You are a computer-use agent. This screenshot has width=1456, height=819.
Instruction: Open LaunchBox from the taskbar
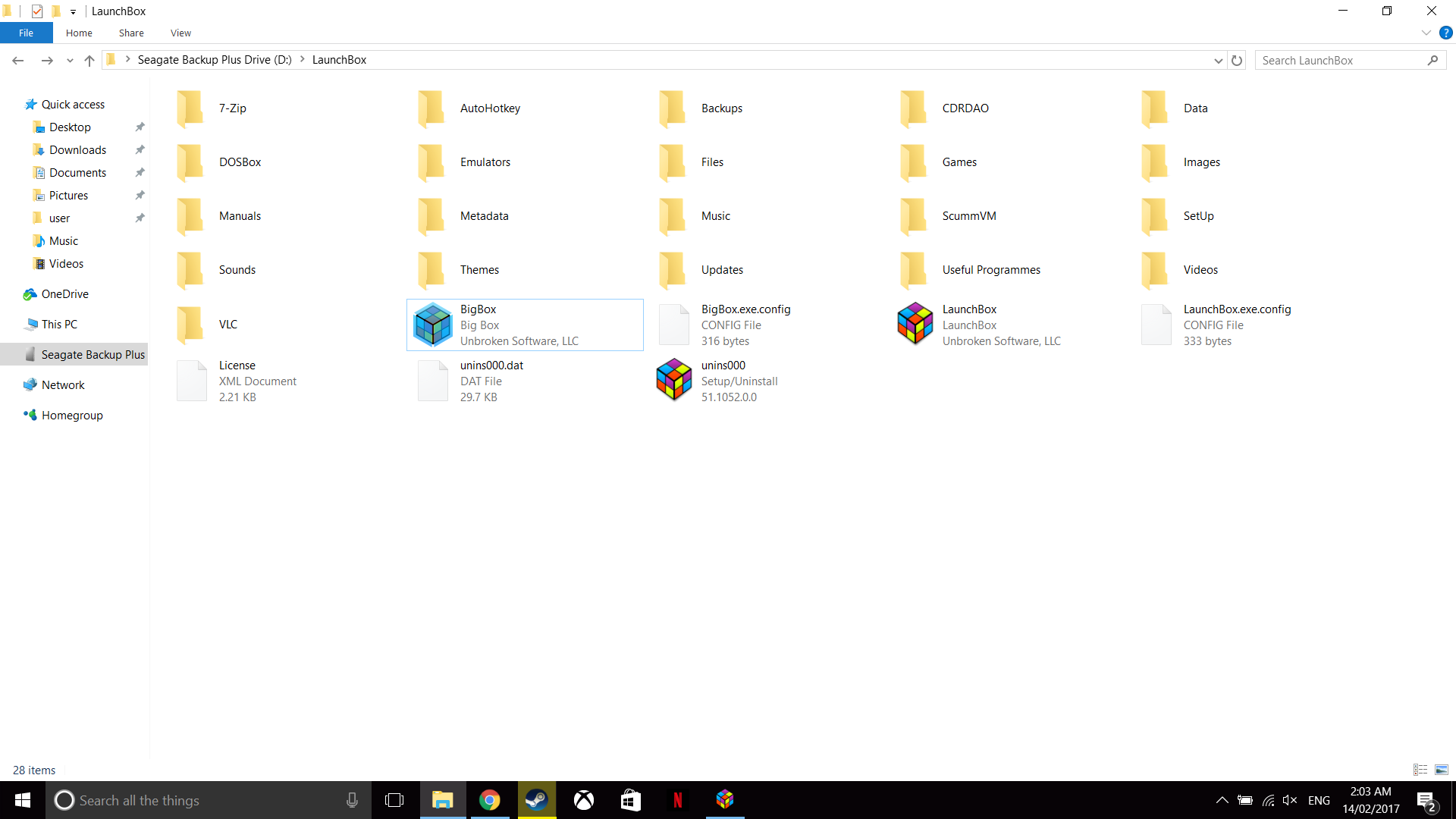pos(725,800)
